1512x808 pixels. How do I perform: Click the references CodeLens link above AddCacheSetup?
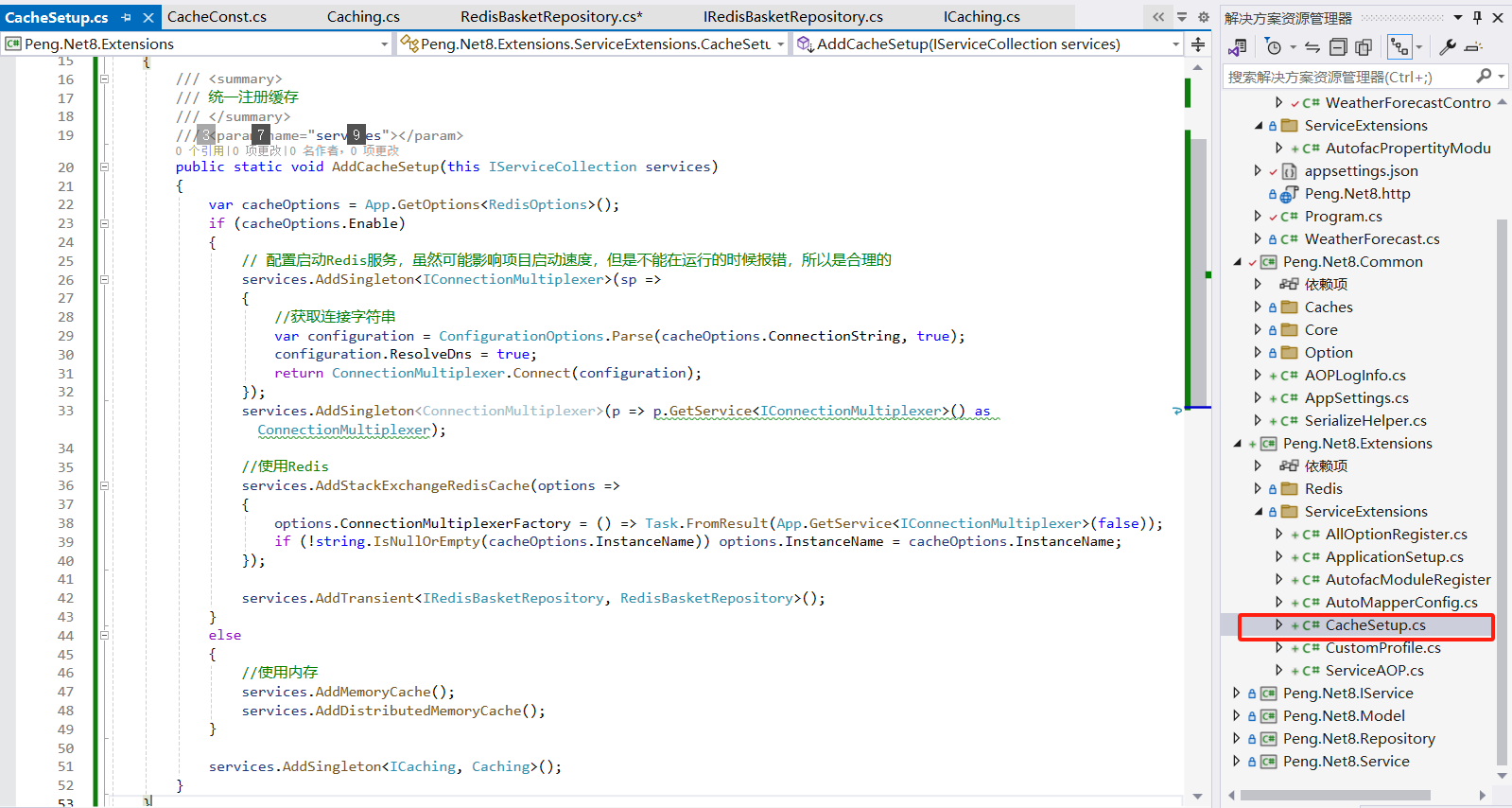[199, 150]
